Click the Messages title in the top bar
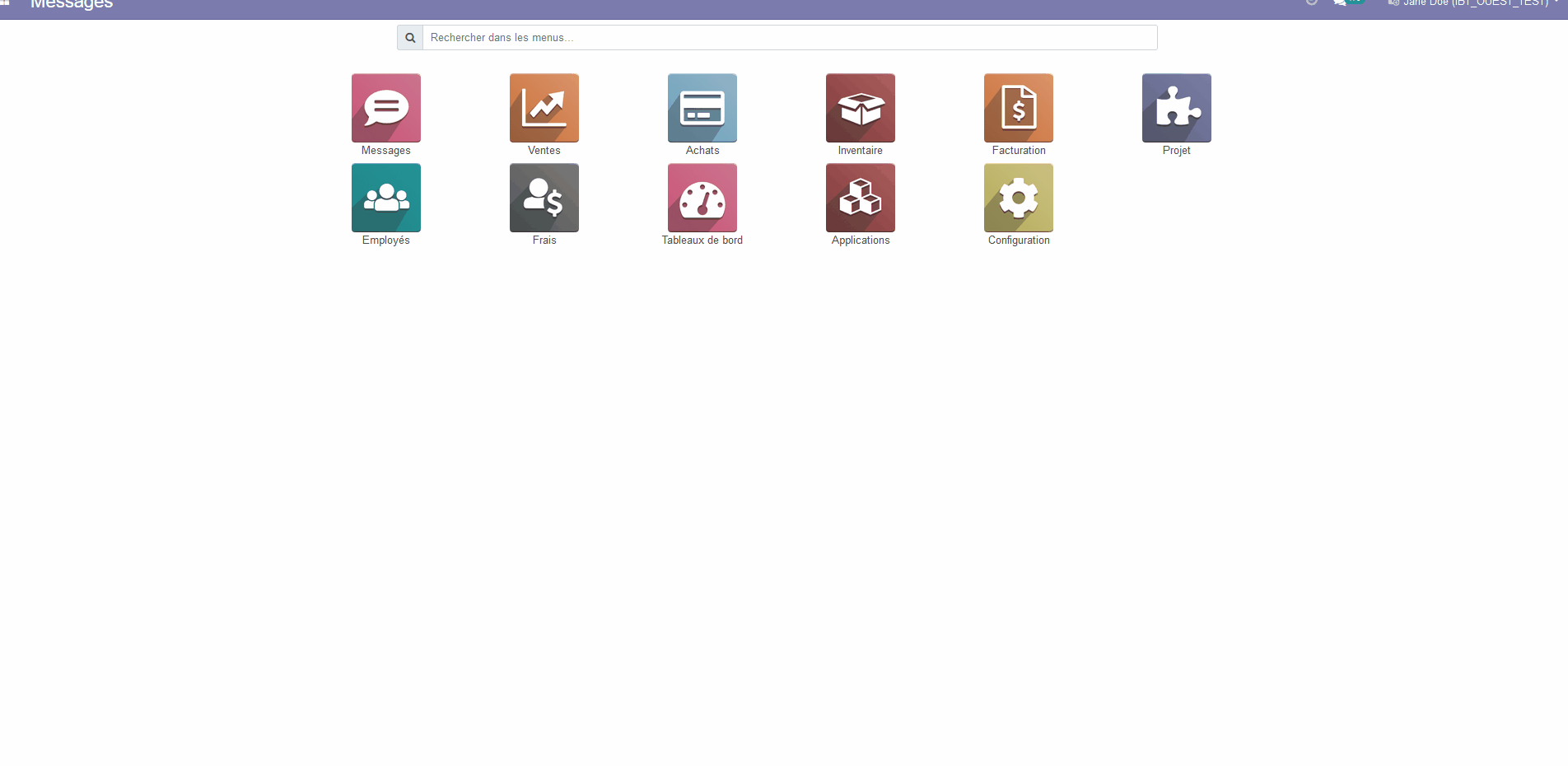 tap(72, 5)
